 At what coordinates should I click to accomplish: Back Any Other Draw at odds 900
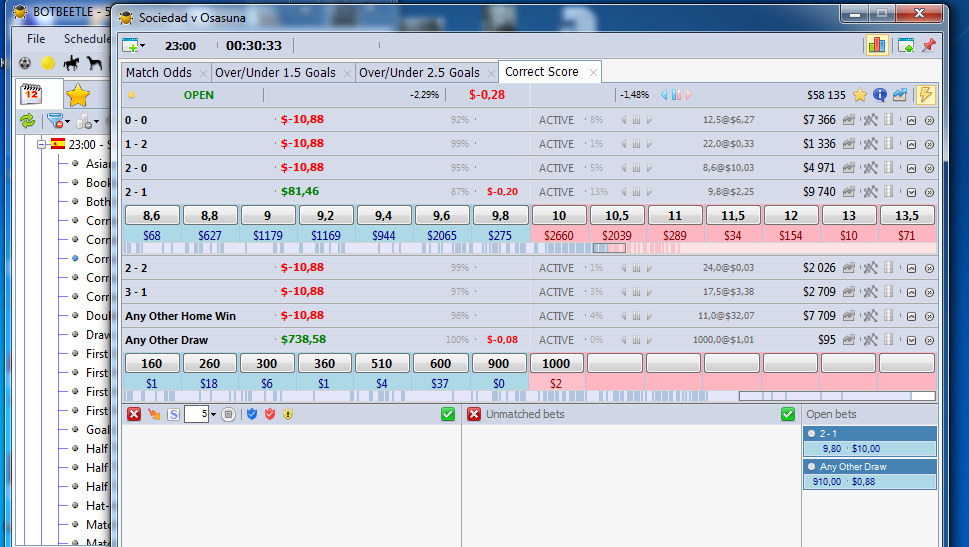point(498,363)
